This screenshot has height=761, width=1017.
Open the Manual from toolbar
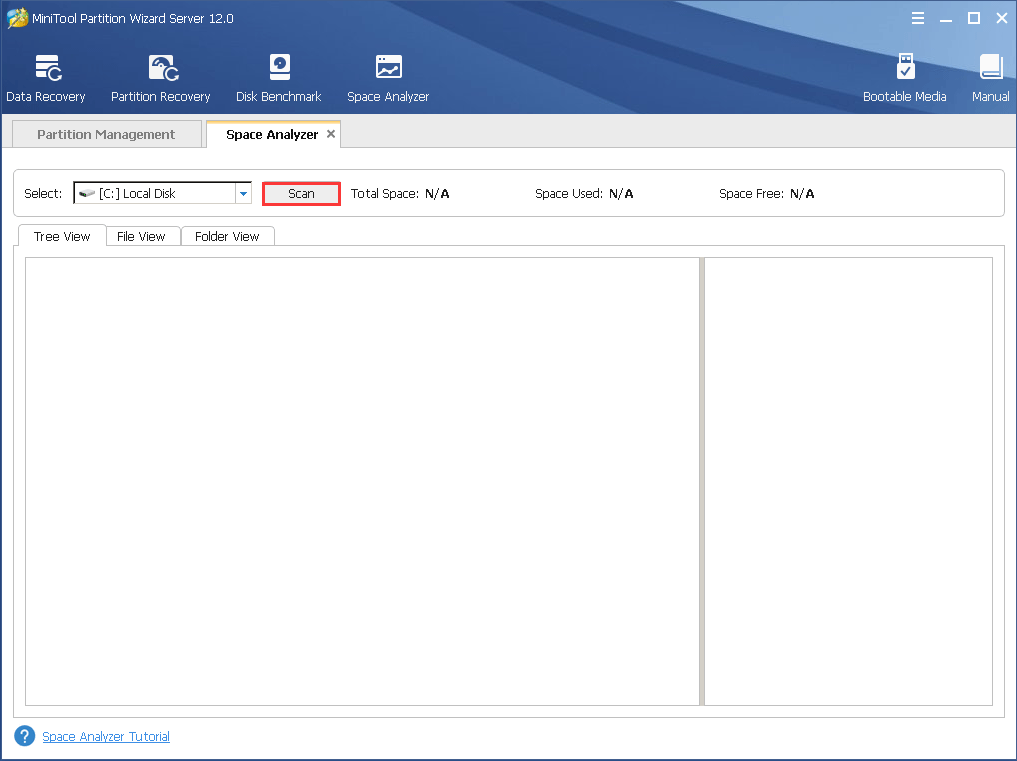tap(990, 78)
